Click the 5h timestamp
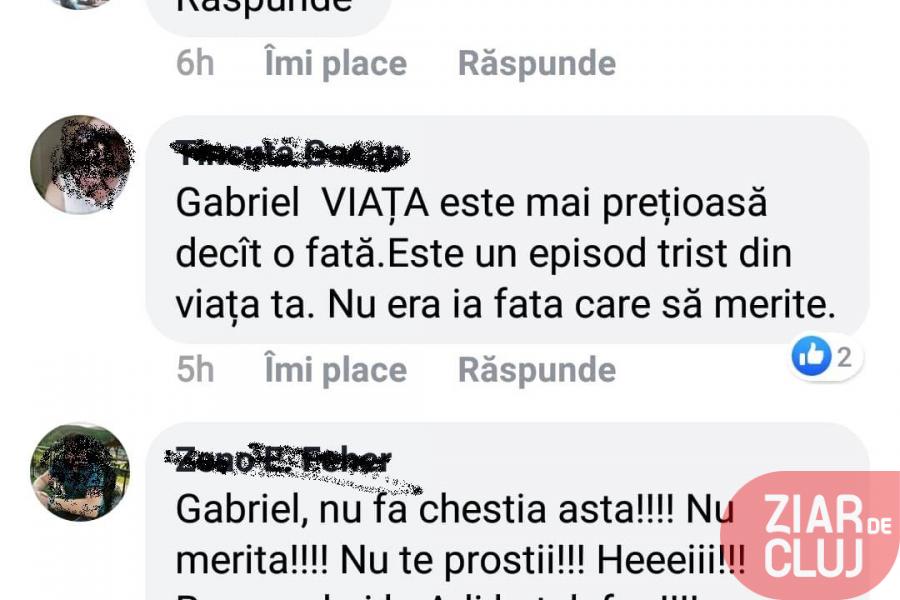 point(195,370)
